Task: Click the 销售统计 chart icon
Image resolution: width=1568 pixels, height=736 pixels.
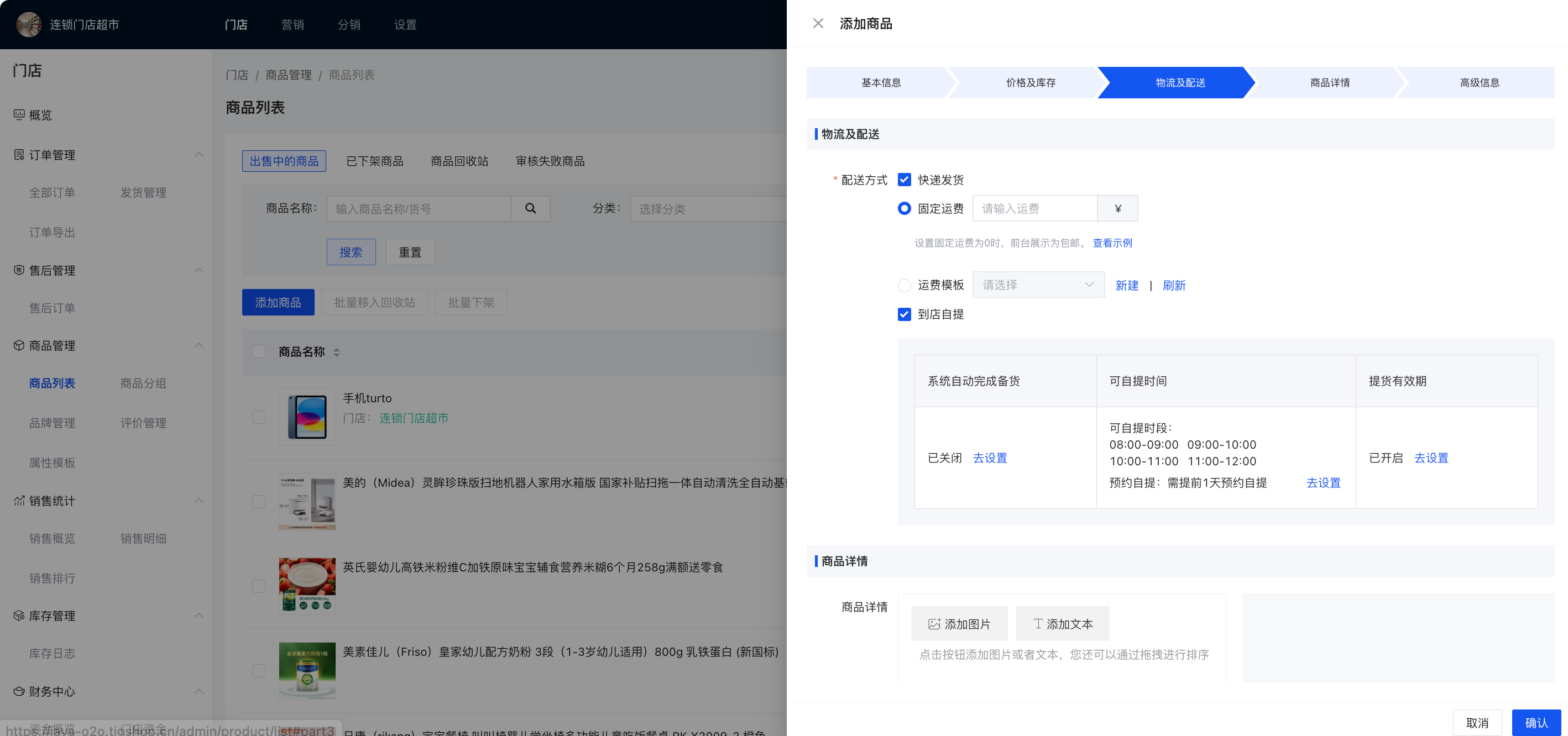Action: (x=19, y=501)
